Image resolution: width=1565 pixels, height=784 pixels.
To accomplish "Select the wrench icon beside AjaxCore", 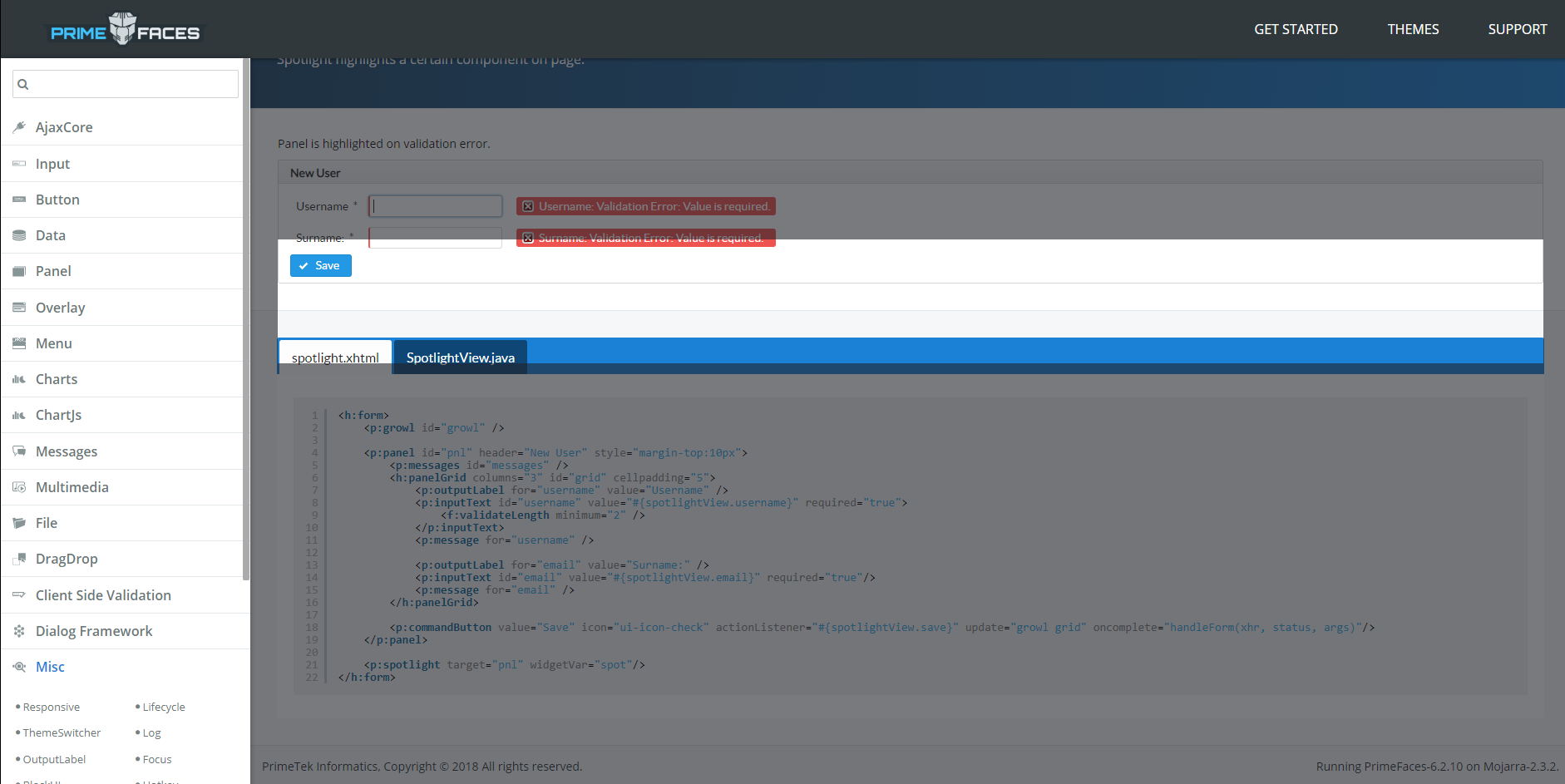I will click(x=19, y=126).
